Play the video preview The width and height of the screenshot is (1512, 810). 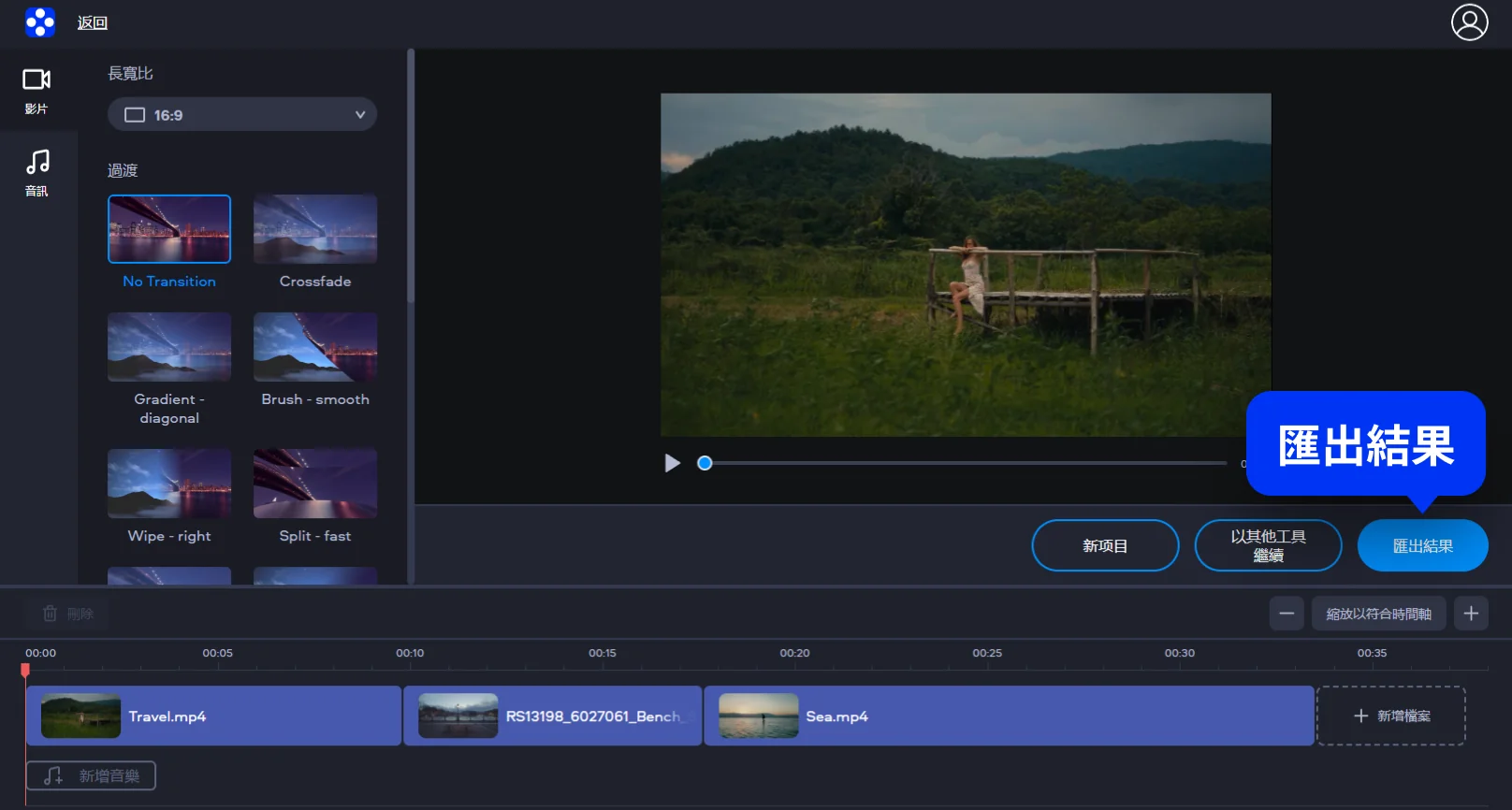pyautogui.click(x=672, y=463)
